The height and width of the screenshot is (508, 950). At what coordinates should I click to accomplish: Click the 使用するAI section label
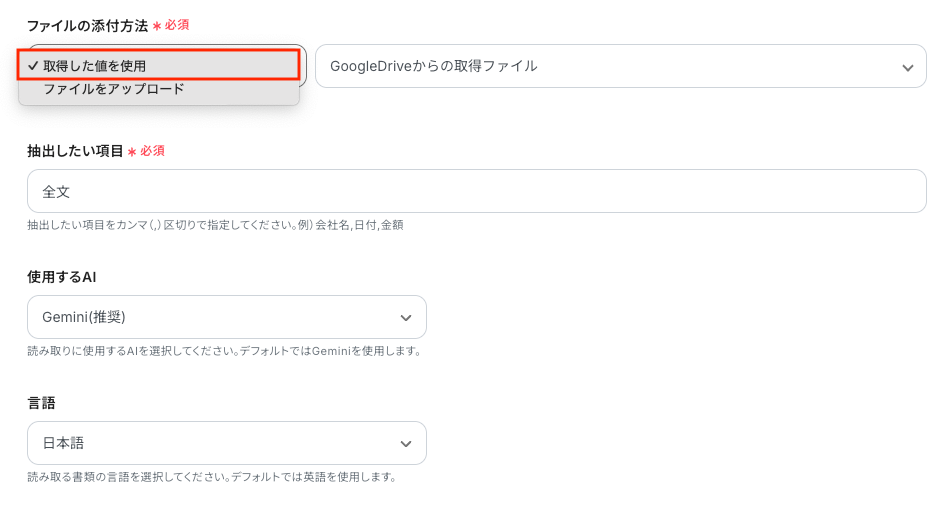[61, 277]
